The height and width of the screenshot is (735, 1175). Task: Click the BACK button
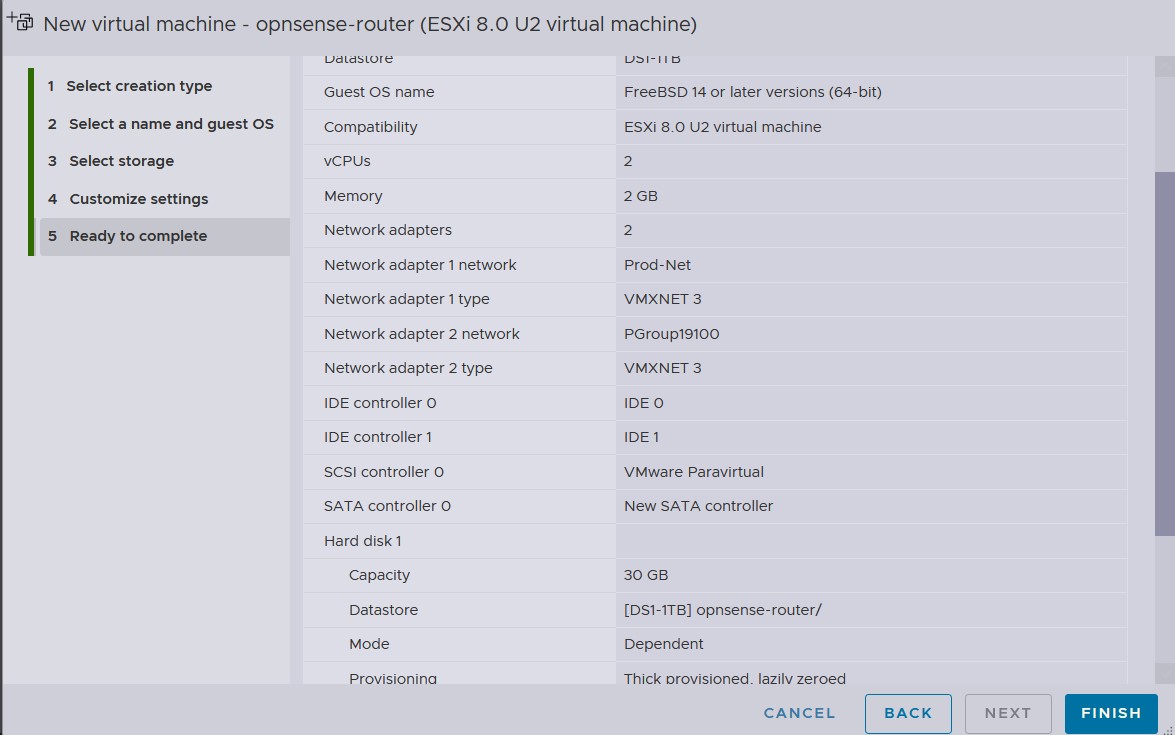point(908,713)
